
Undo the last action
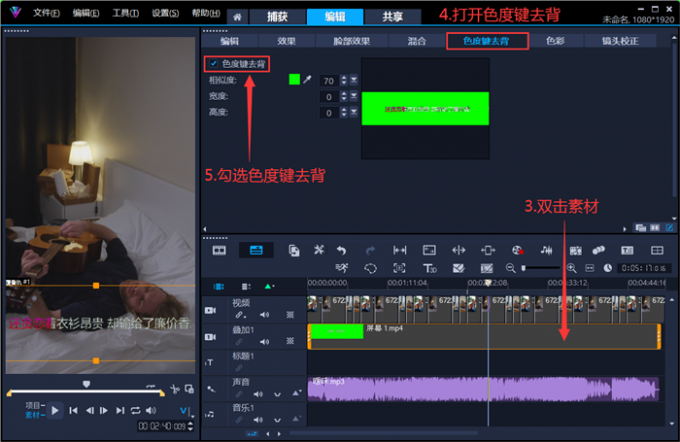[342, 250]
